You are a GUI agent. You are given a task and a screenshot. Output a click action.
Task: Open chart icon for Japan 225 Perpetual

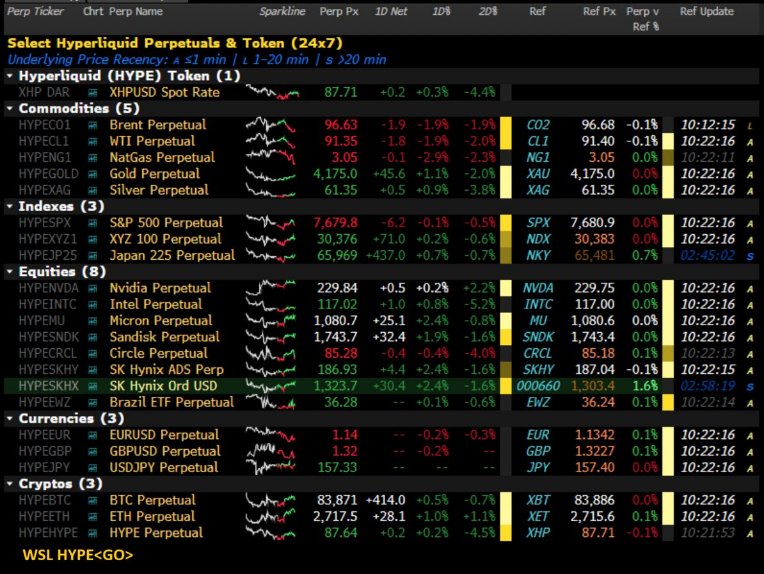(93, 256)
